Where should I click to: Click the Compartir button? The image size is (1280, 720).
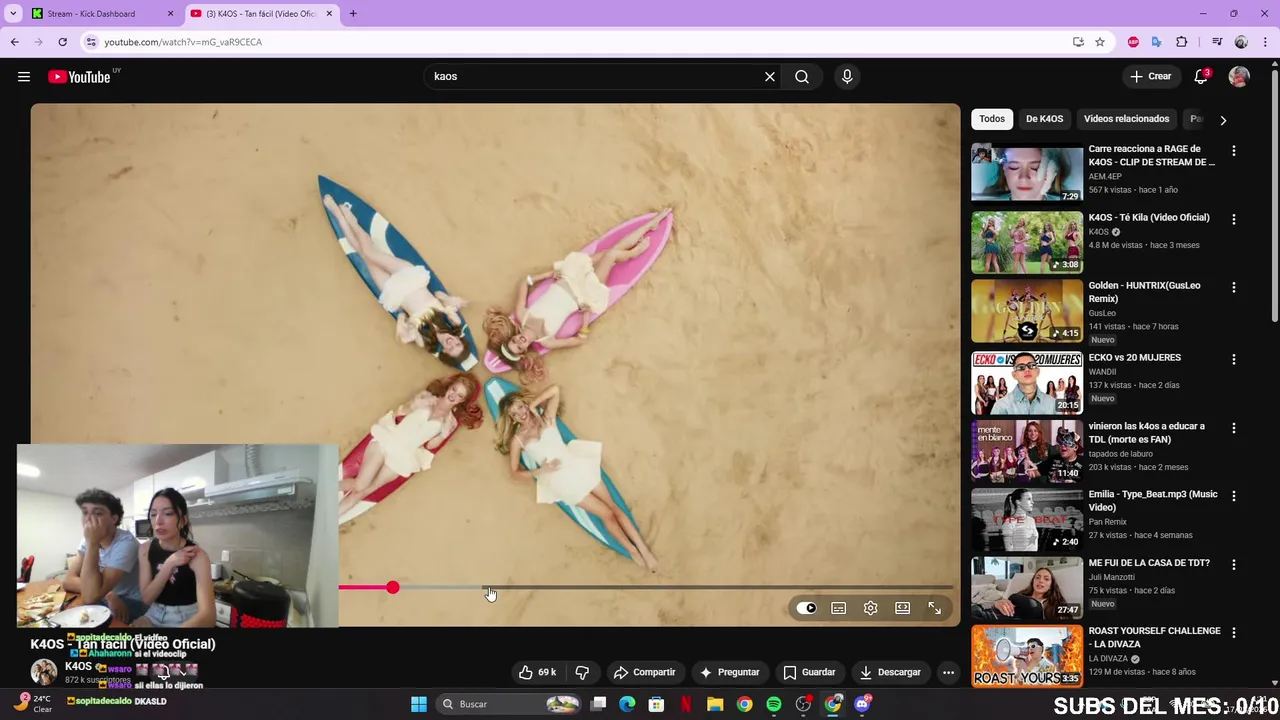point(645,672)
